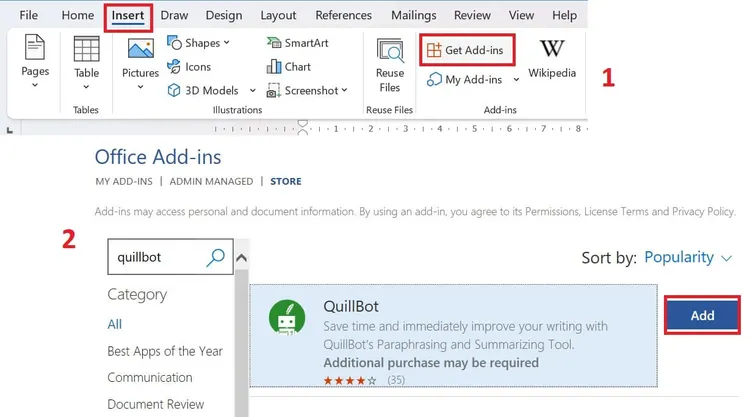
Task: Click Get Add-ins
Action: click(x=467, y=50)
